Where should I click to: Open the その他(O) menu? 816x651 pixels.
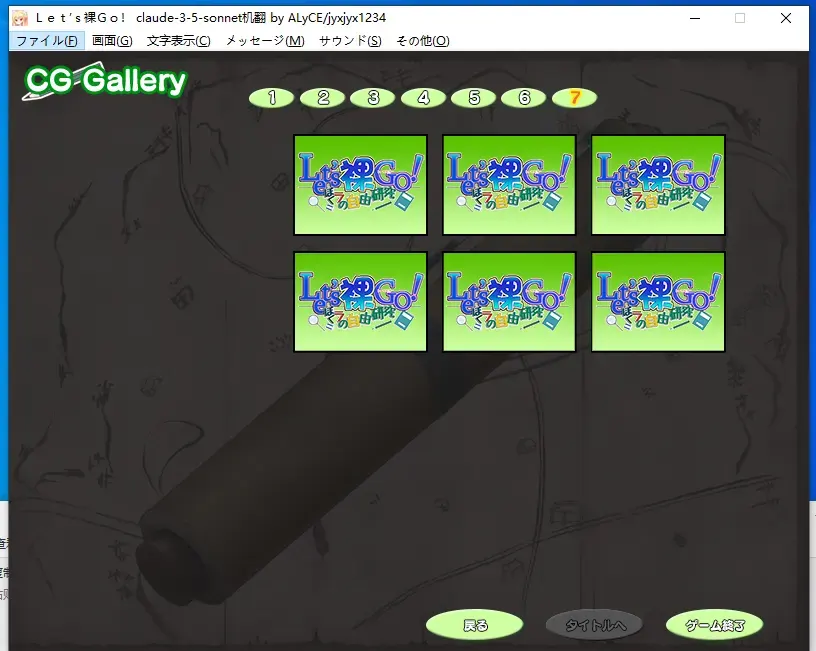(x=423, y=41)
